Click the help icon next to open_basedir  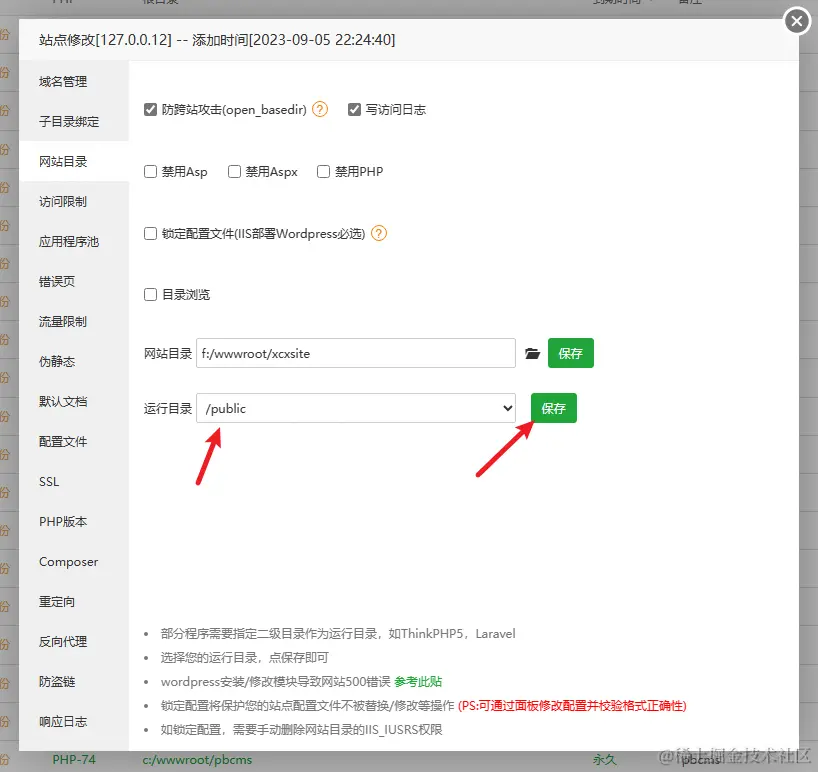(x=319, y=110)
